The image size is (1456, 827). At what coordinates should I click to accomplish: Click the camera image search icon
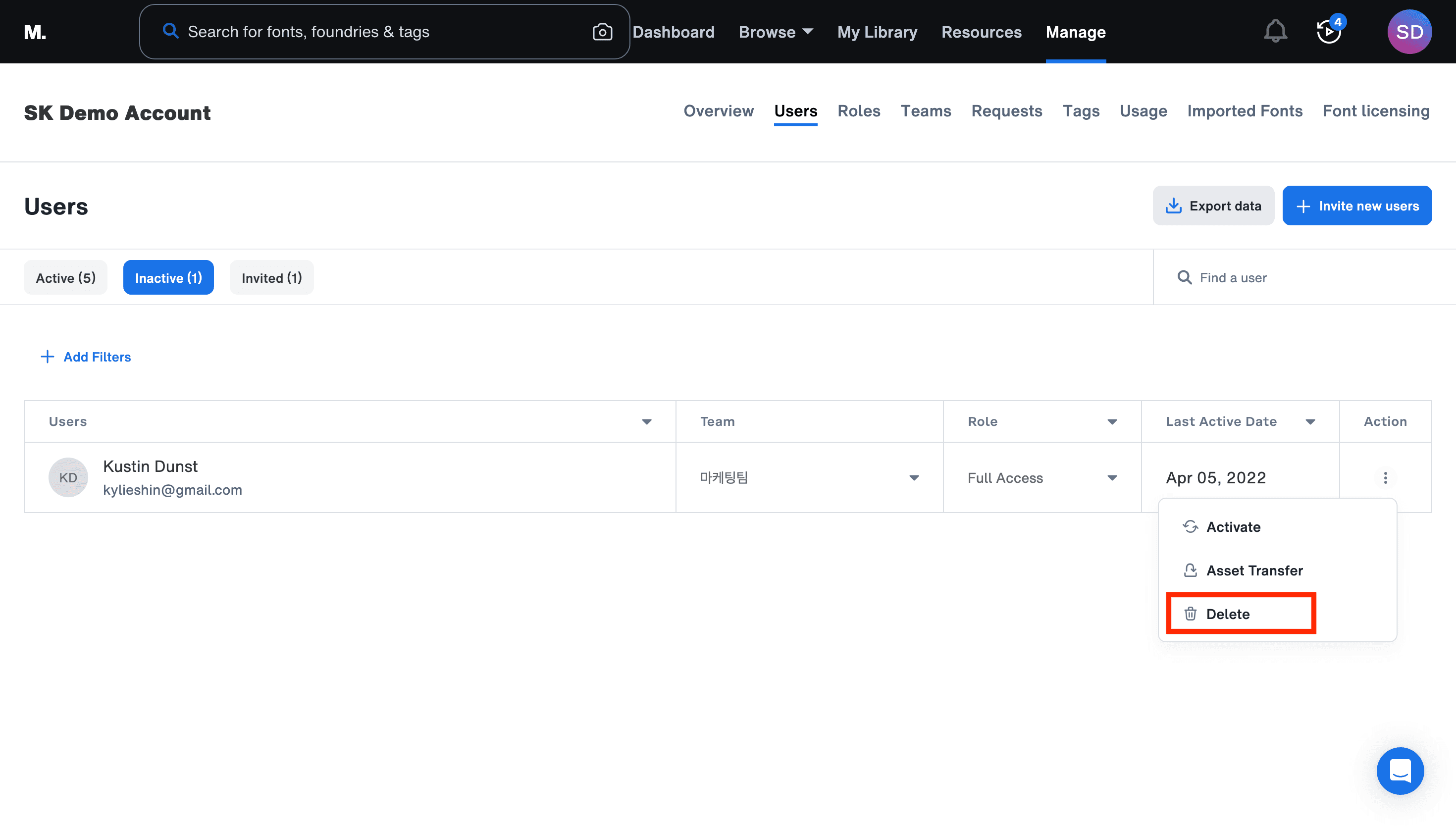pyautogui.click(x=602, y=32)
